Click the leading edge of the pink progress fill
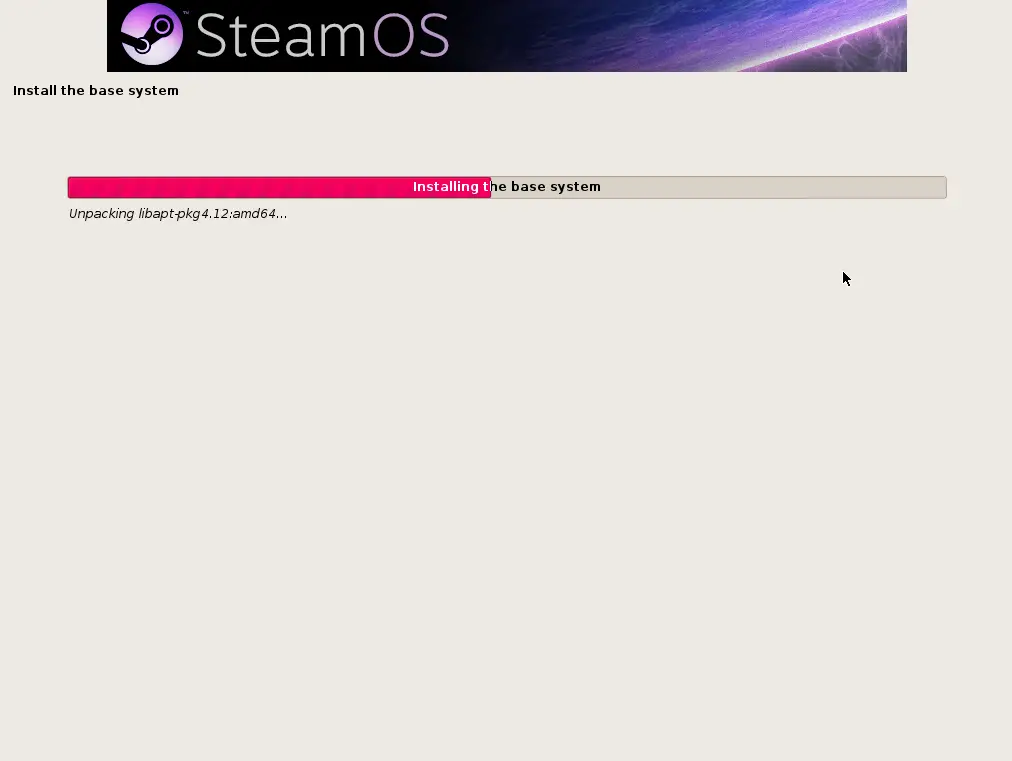Screen dimensions: 1012x761 coord(490,187)
